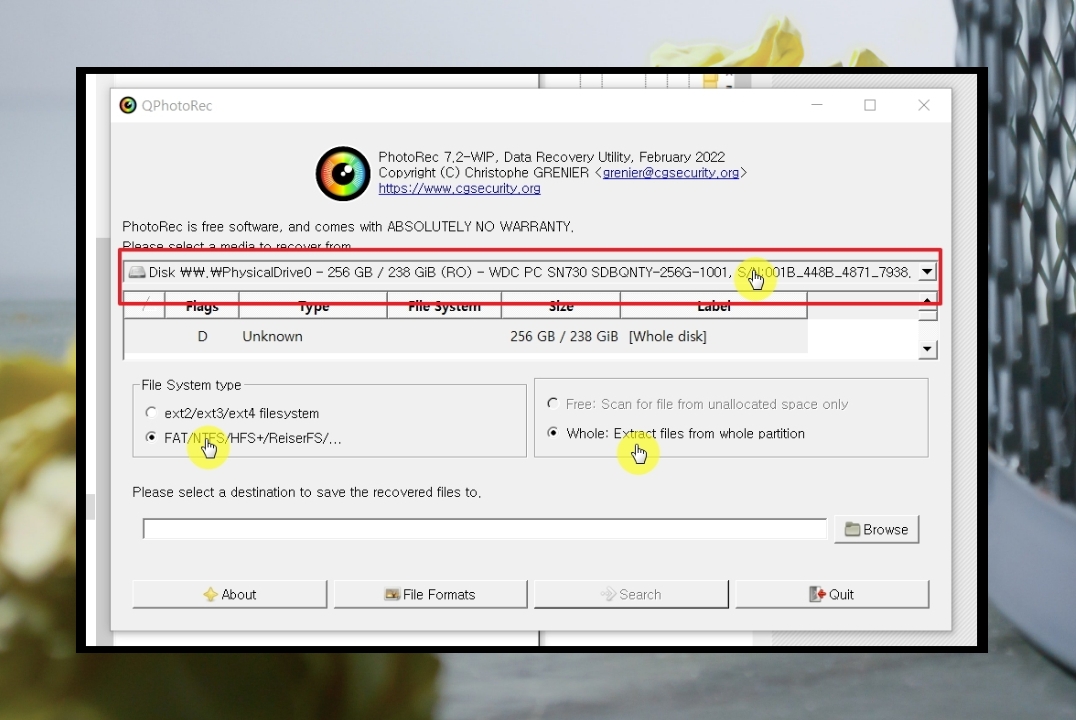Quit the PhotoRec application
The image size is (1076, 720).
pos(832,594)
